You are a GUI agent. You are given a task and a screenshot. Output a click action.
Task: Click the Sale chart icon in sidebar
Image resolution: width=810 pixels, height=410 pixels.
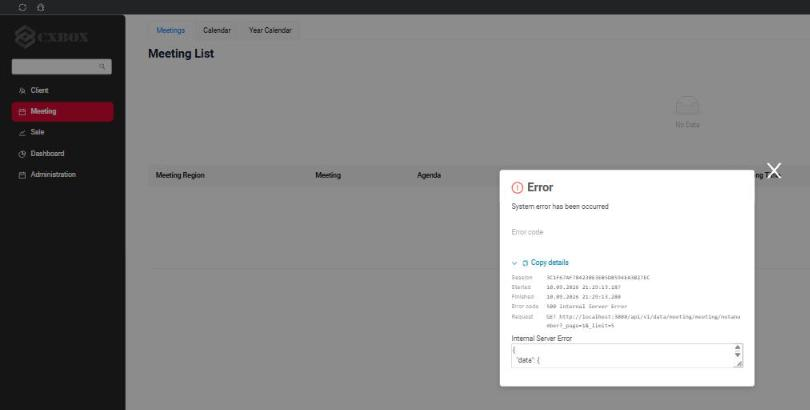coord(22,133)
